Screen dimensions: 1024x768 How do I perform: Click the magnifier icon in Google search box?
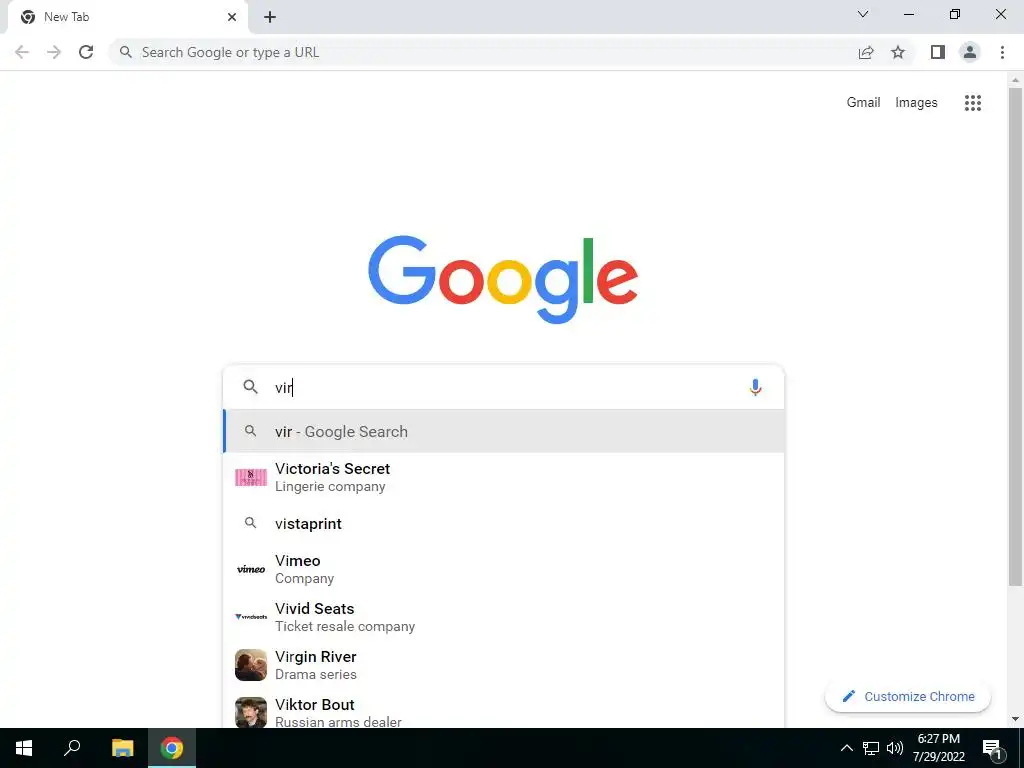coord(250,387)
